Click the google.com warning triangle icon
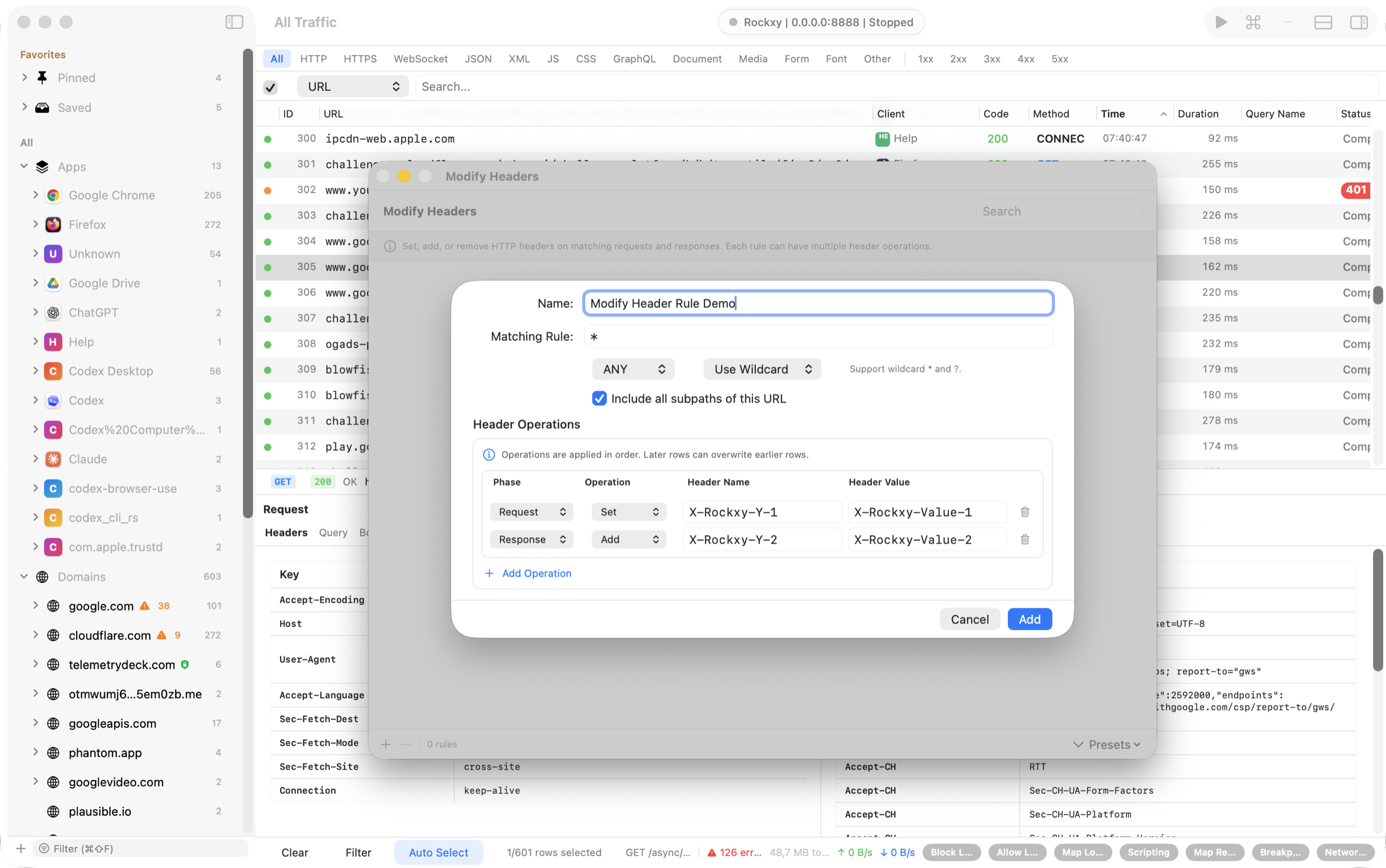 145,606
